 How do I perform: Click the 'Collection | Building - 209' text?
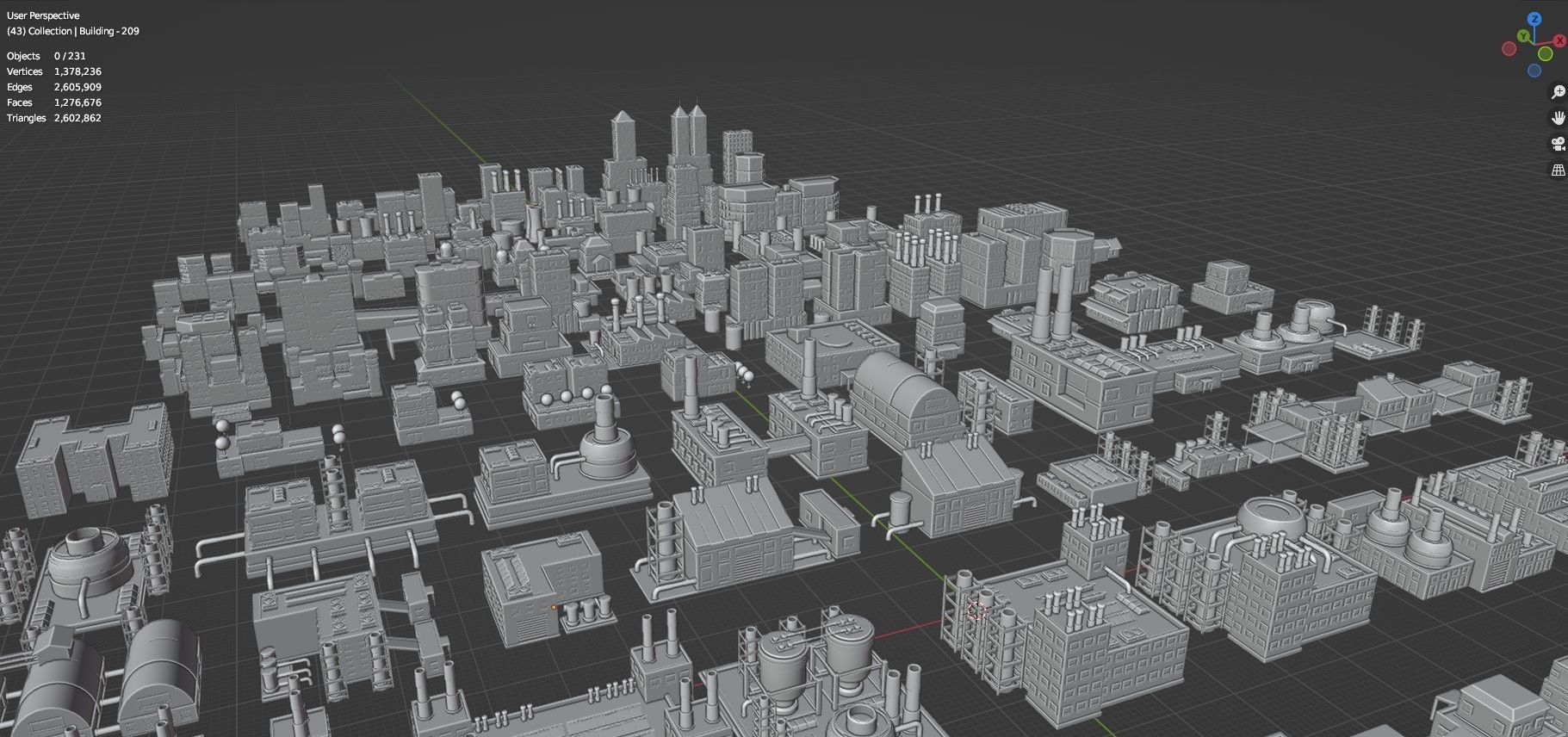click(x=84, y=31)
